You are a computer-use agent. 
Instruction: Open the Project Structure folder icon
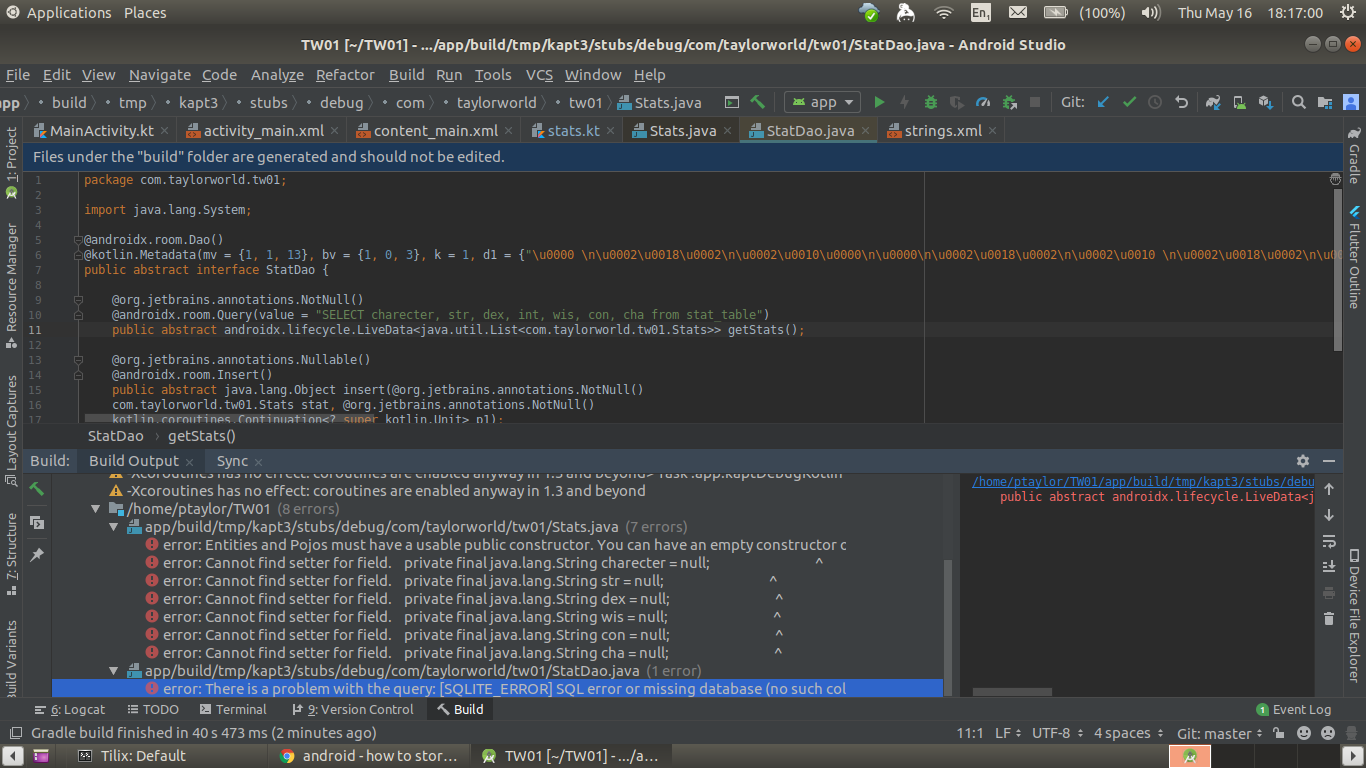1325,102
